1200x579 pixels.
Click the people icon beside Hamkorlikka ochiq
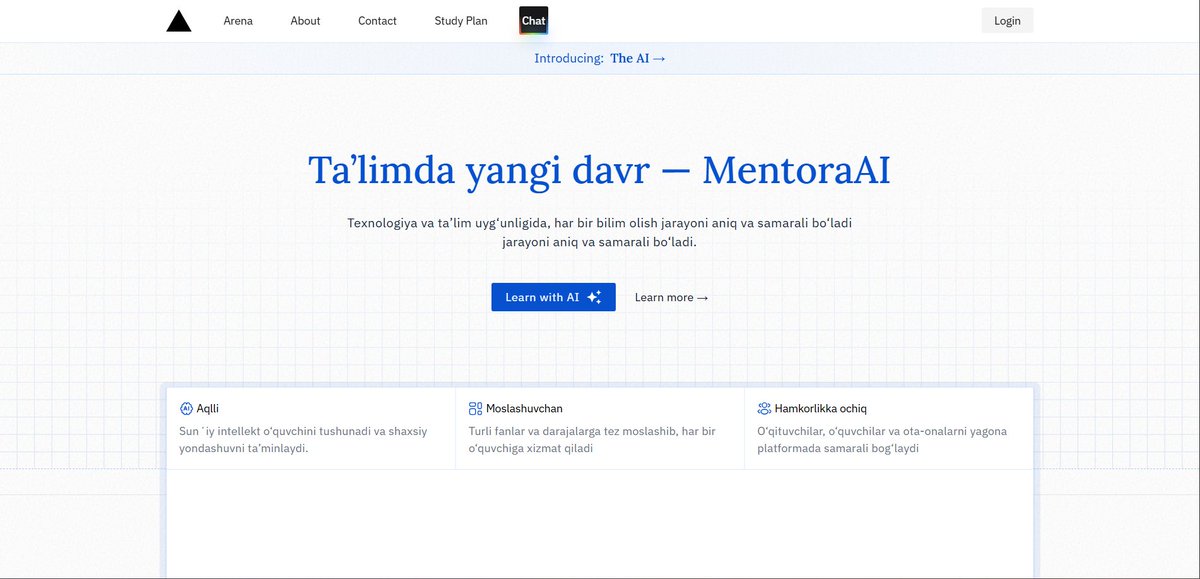764,408
